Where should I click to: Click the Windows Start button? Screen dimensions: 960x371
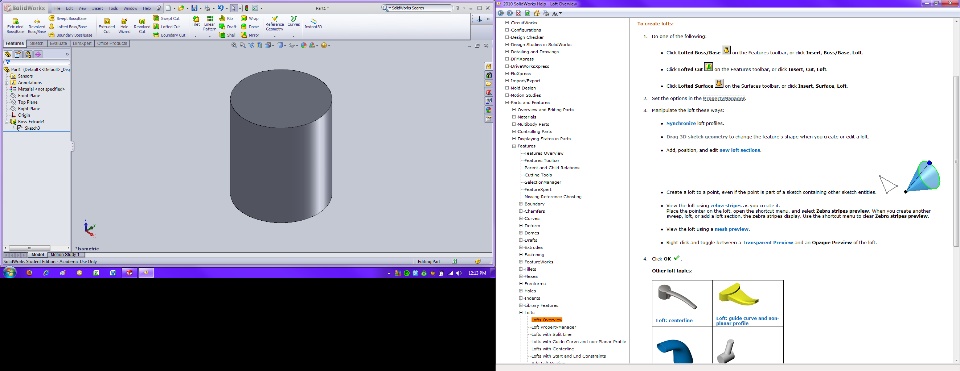click(10, 272)
